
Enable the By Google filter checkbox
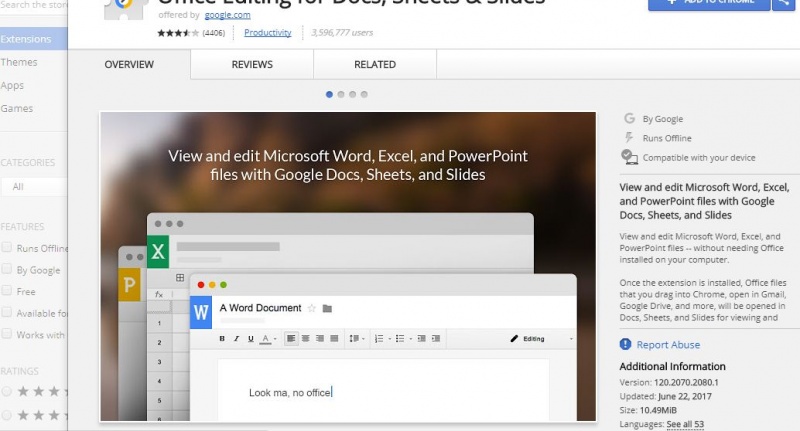coord(7,269)
